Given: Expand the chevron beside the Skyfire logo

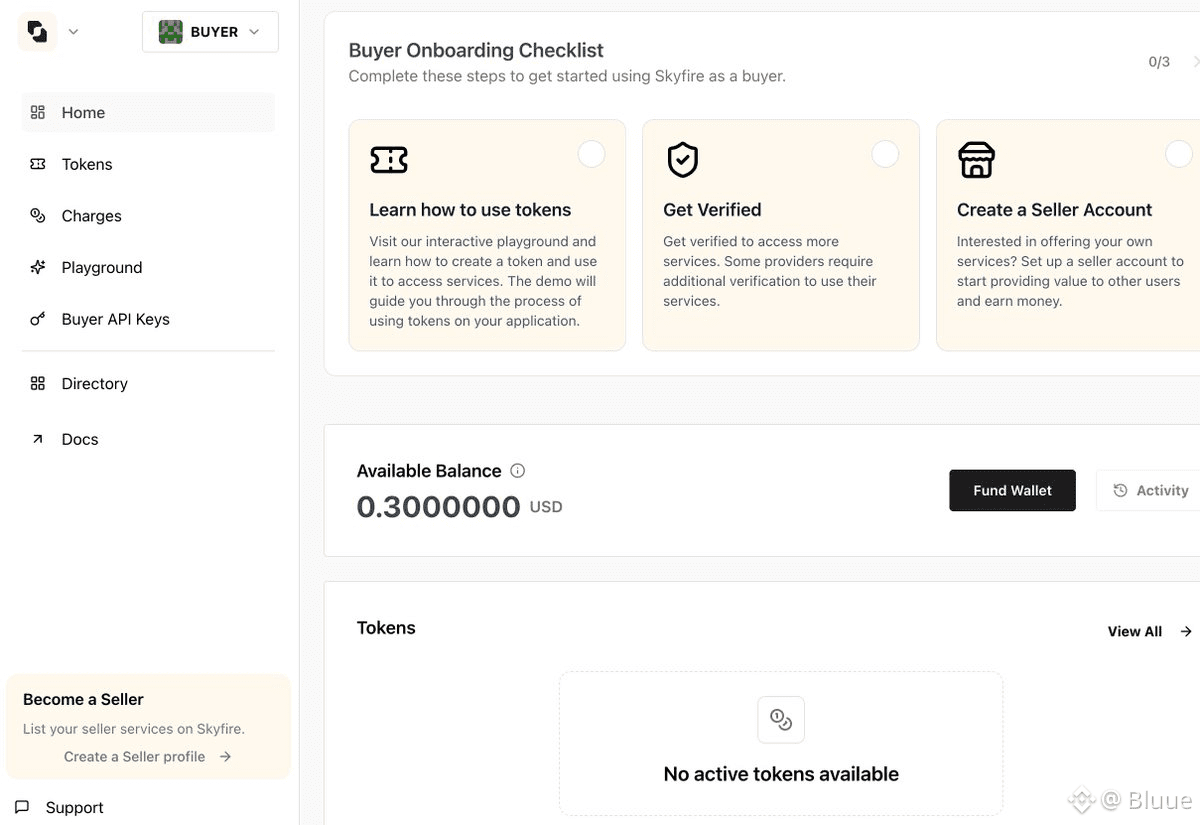Looking at the screenshot, I should pyautogui.click(x=73, y=32).
